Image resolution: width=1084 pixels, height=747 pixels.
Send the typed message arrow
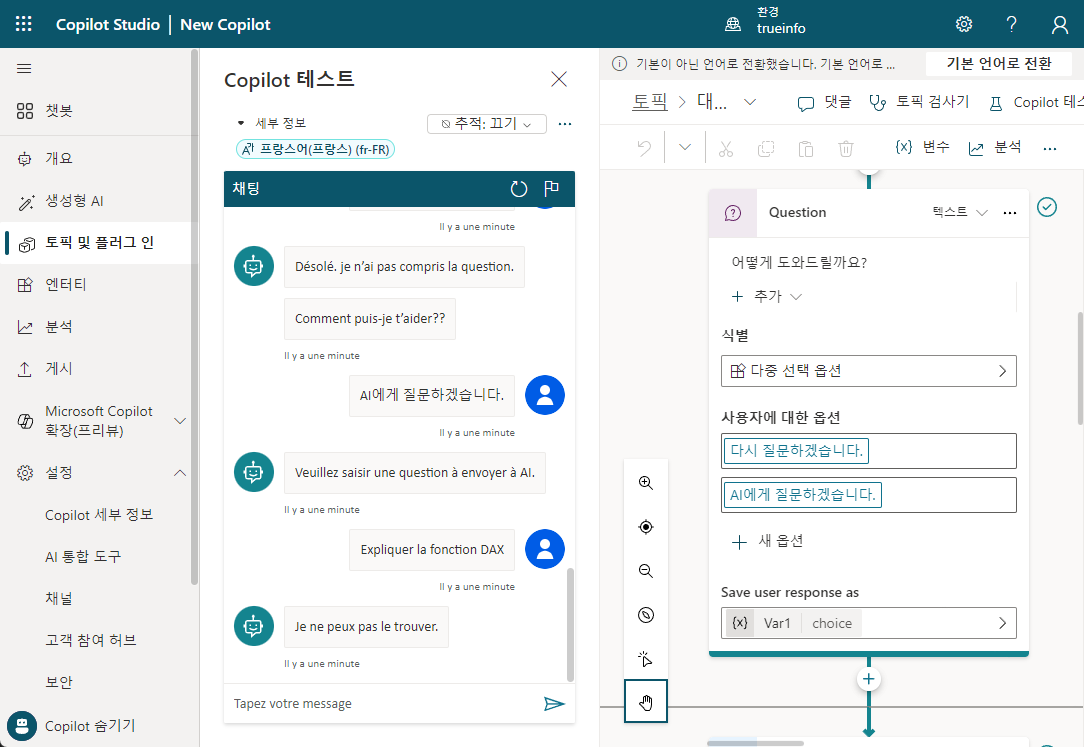point(554,703)
